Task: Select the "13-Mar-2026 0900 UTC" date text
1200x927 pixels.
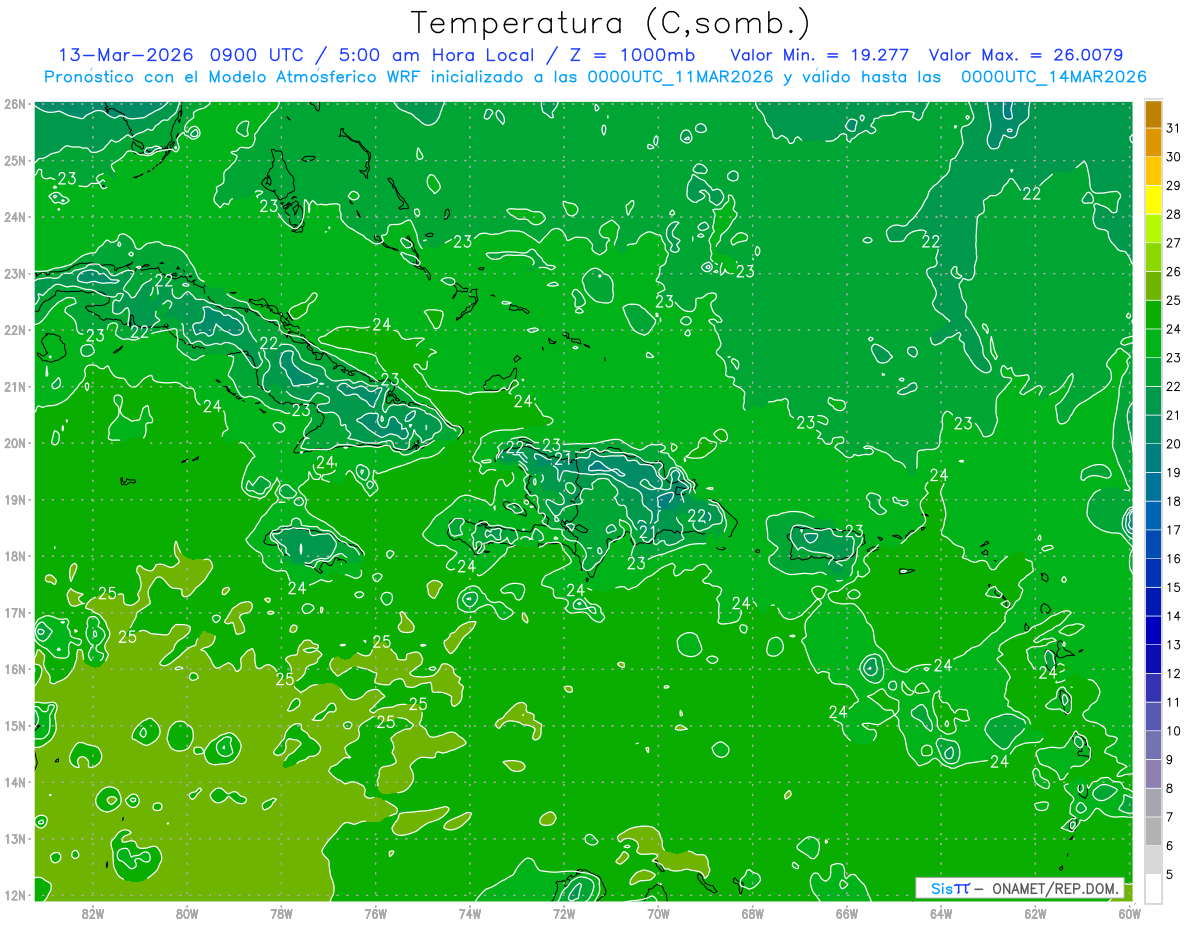Action: tap(186, 54)
